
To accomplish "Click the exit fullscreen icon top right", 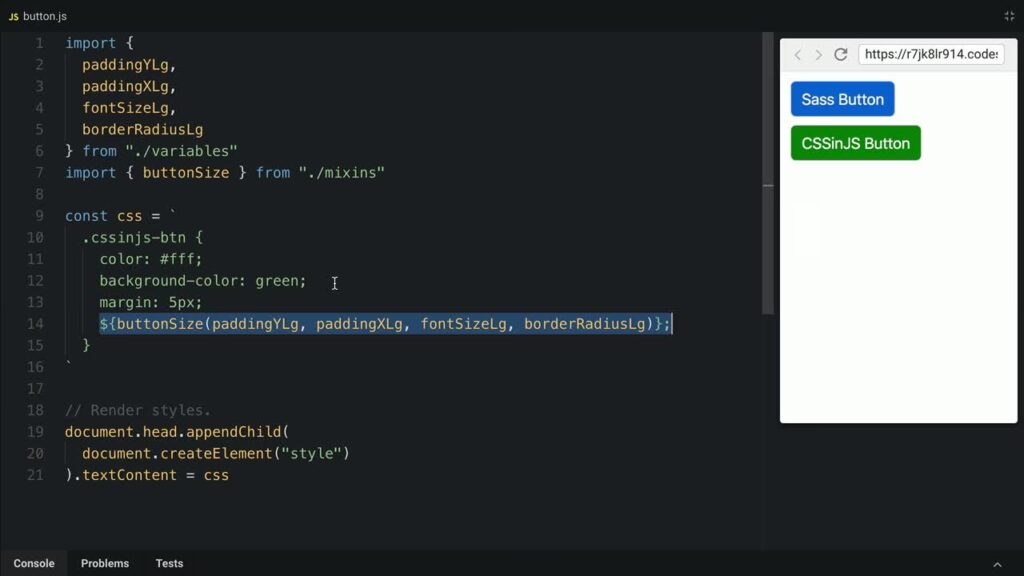I will coord(1009,16).
